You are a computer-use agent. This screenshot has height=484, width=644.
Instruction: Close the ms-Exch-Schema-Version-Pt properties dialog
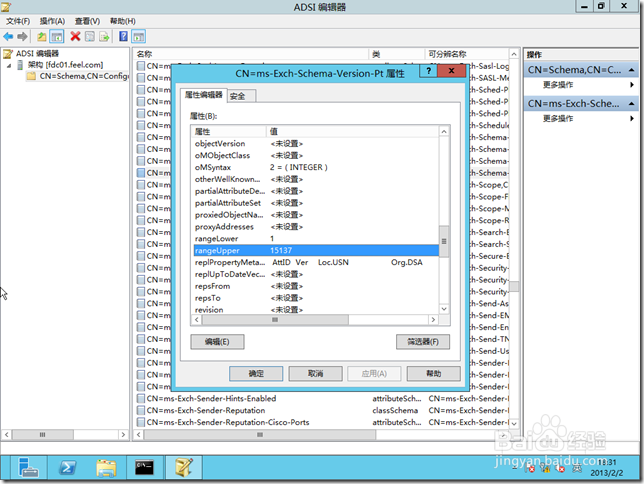[x=451, y=71]
